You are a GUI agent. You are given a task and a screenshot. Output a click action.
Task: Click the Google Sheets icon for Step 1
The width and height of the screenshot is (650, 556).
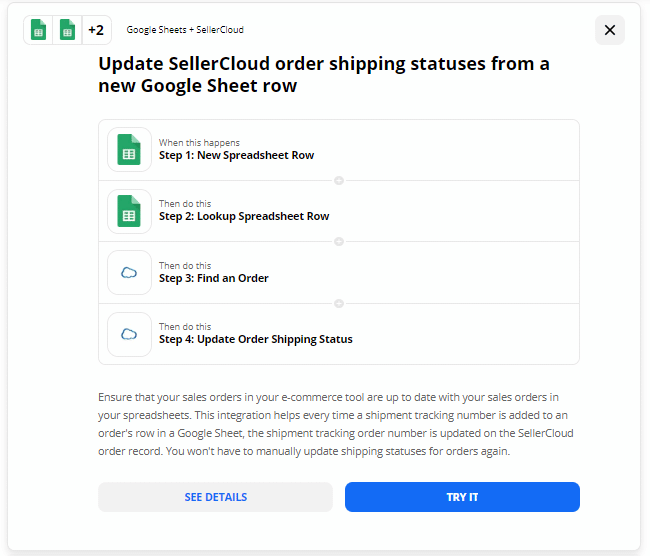(x=129, y=149)
